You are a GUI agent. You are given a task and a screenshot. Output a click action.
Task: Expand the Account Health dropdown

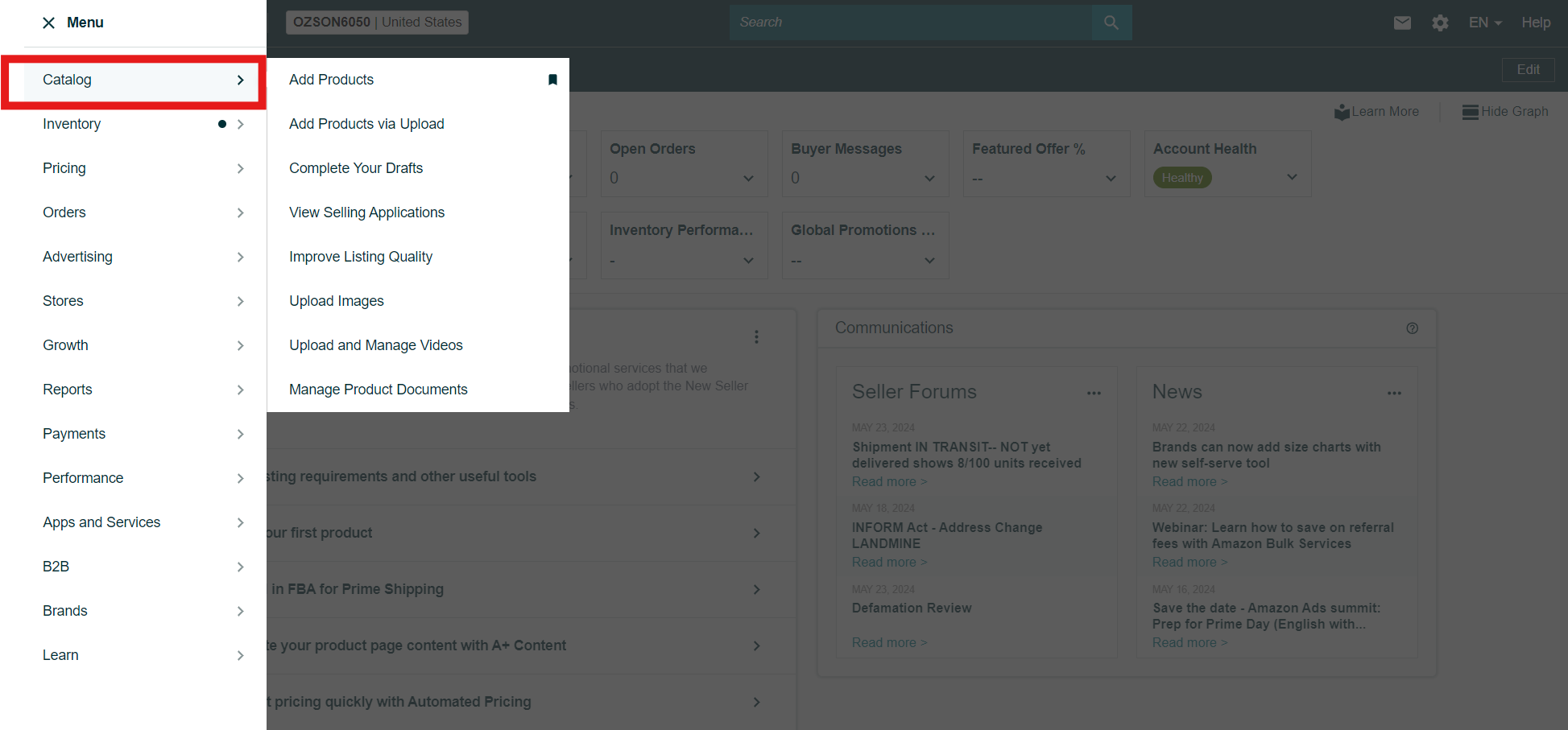pyautogui.click(x=1292, y=177)
